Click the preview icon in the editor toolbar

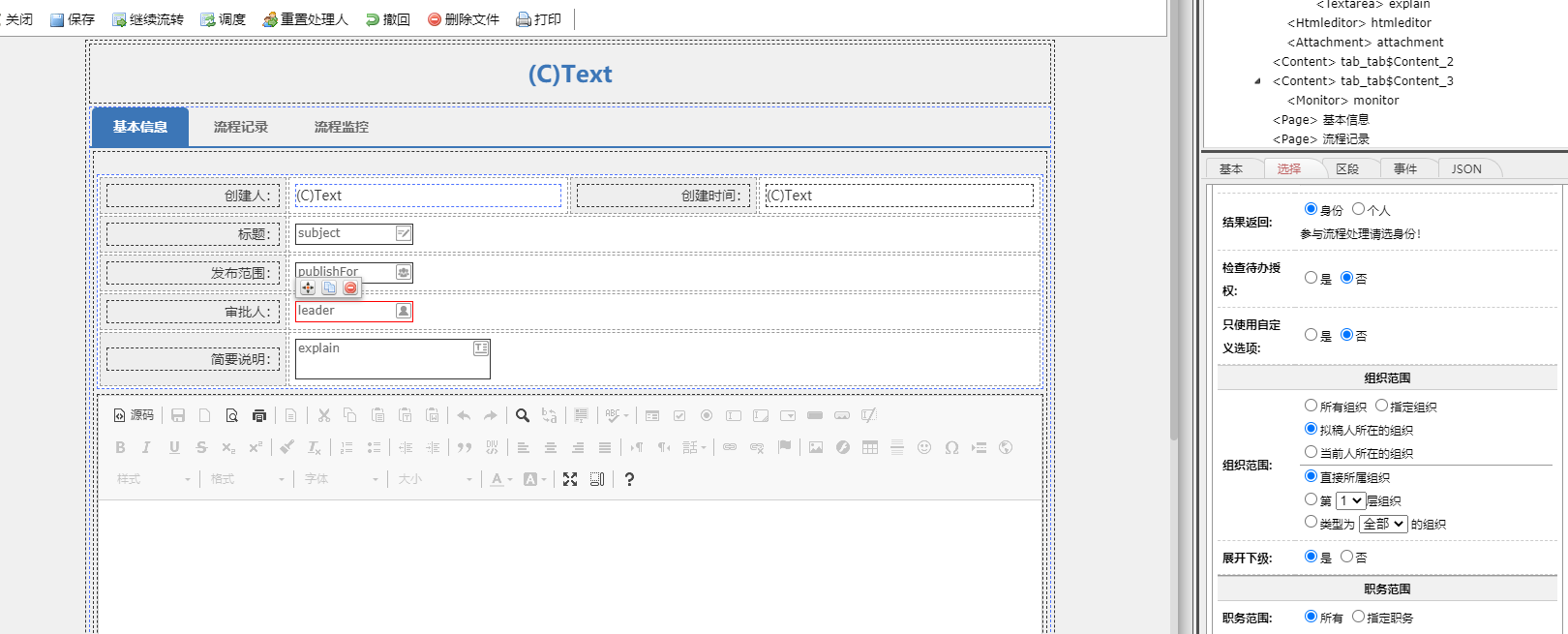coord(231,415)
